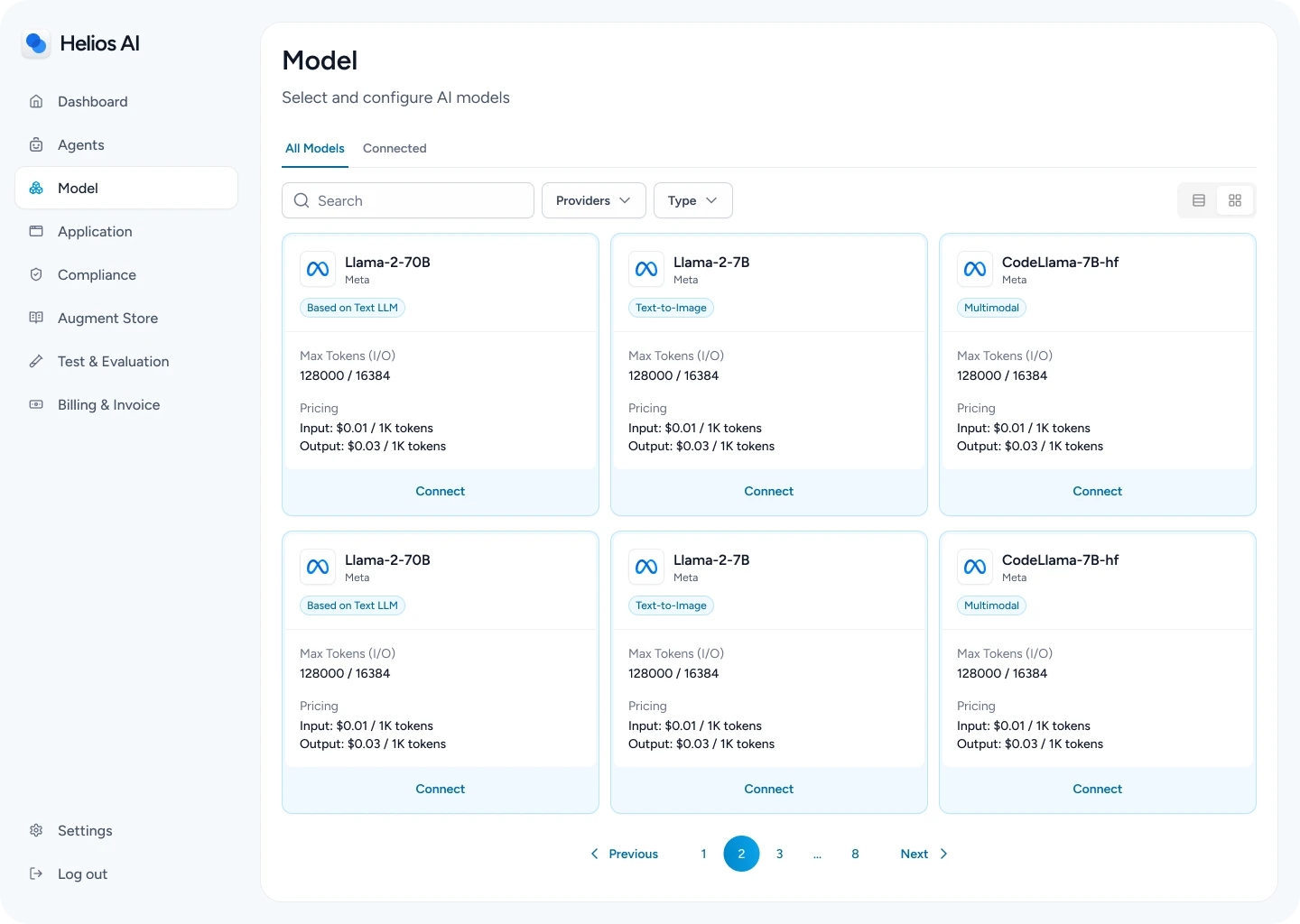This screenshot has height=924, width=1300.
Task: Switch to the Connected tab
Action: click(395, 148)
